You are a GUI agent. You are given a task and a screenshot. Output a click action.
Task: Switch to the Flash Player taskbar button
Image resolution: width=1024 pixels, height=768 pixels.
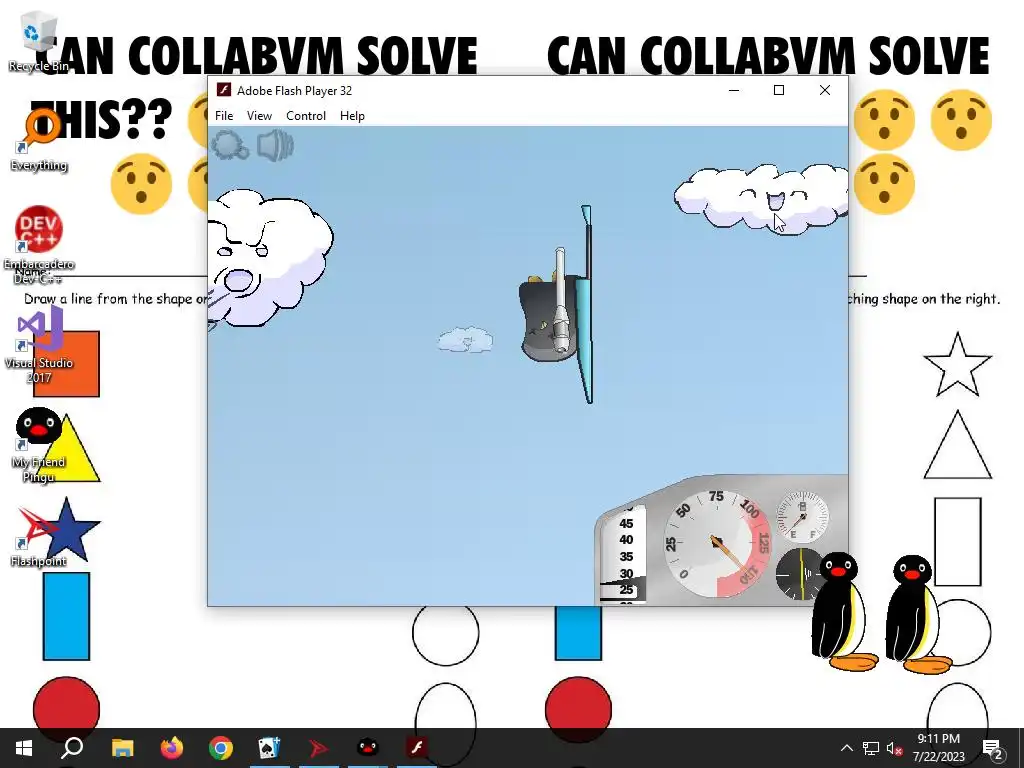(417, 748)
